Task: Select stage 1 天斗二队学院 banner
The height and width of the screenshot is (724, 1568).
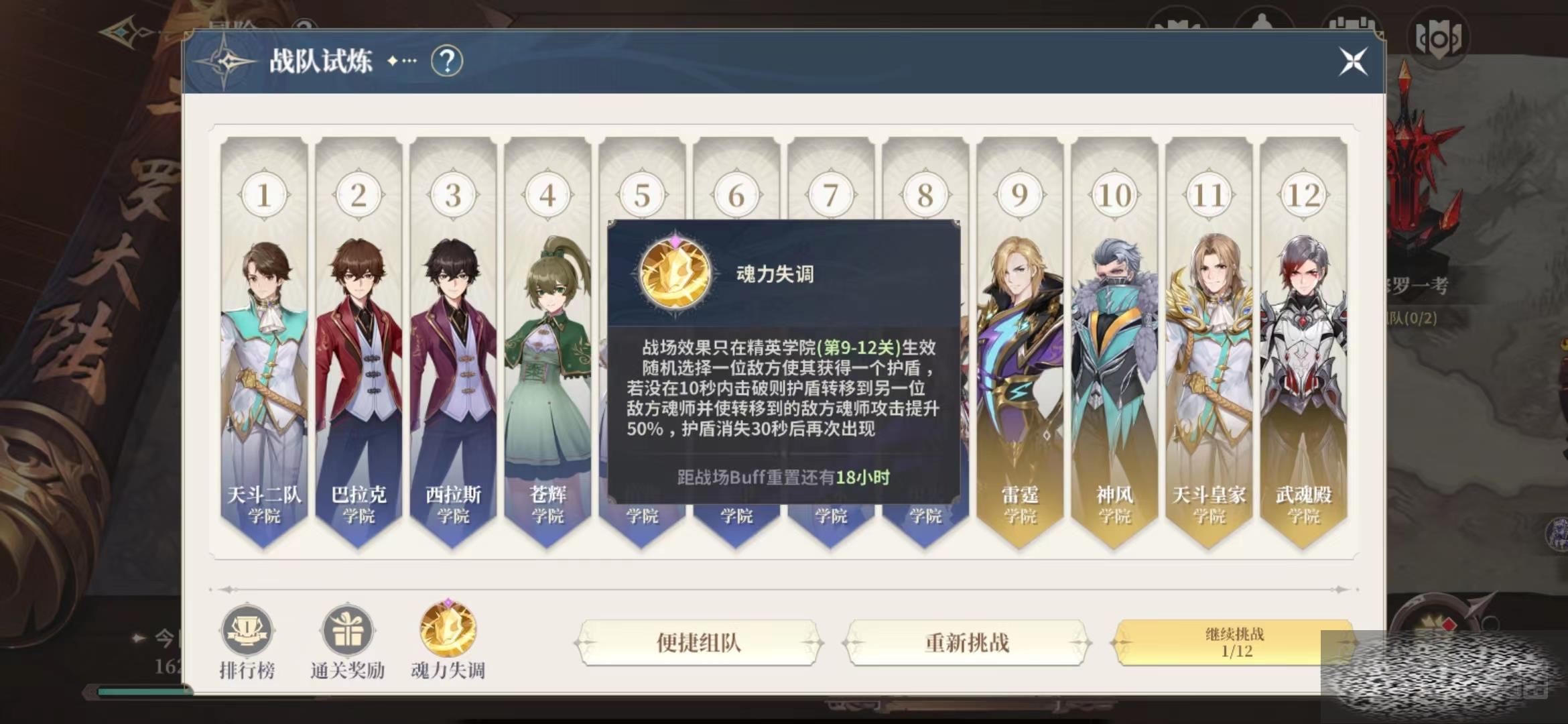Action: click(264, 343)
